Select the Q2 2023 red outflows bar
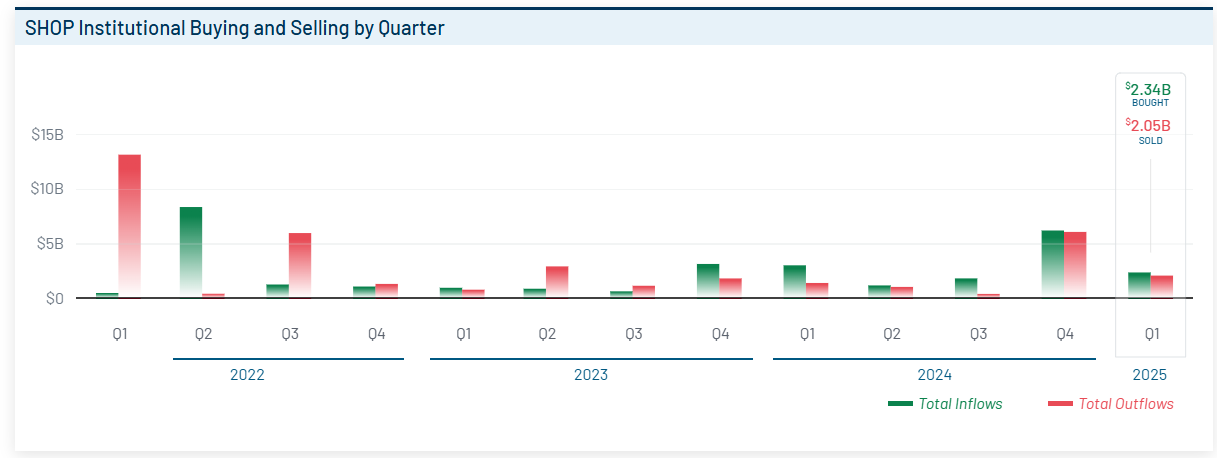This screenshot has height=458, width=1217. click(x=557, y=282)
